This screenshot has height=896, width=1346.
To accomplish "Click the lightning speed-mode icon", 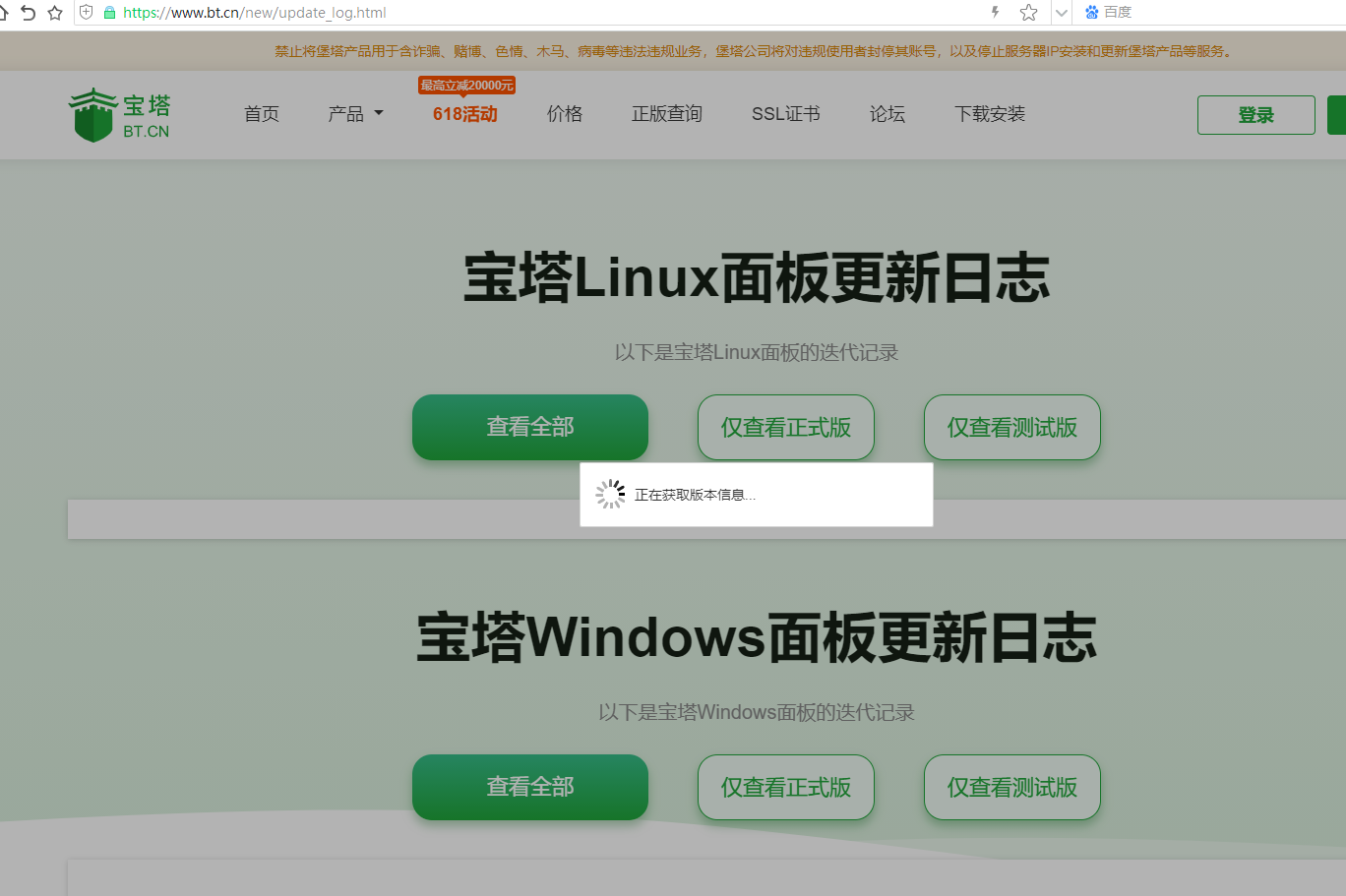I will click(996, 13).
